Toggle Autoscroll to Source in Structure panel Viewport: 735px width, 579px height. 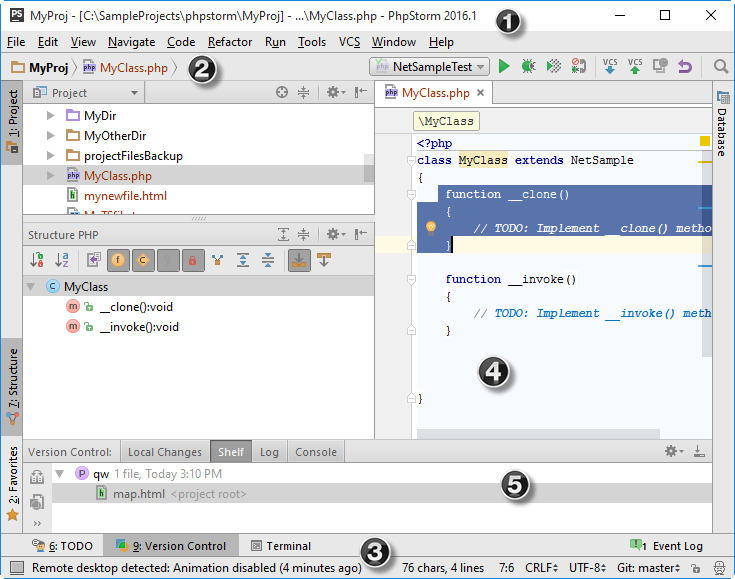[x=298, y=260]
